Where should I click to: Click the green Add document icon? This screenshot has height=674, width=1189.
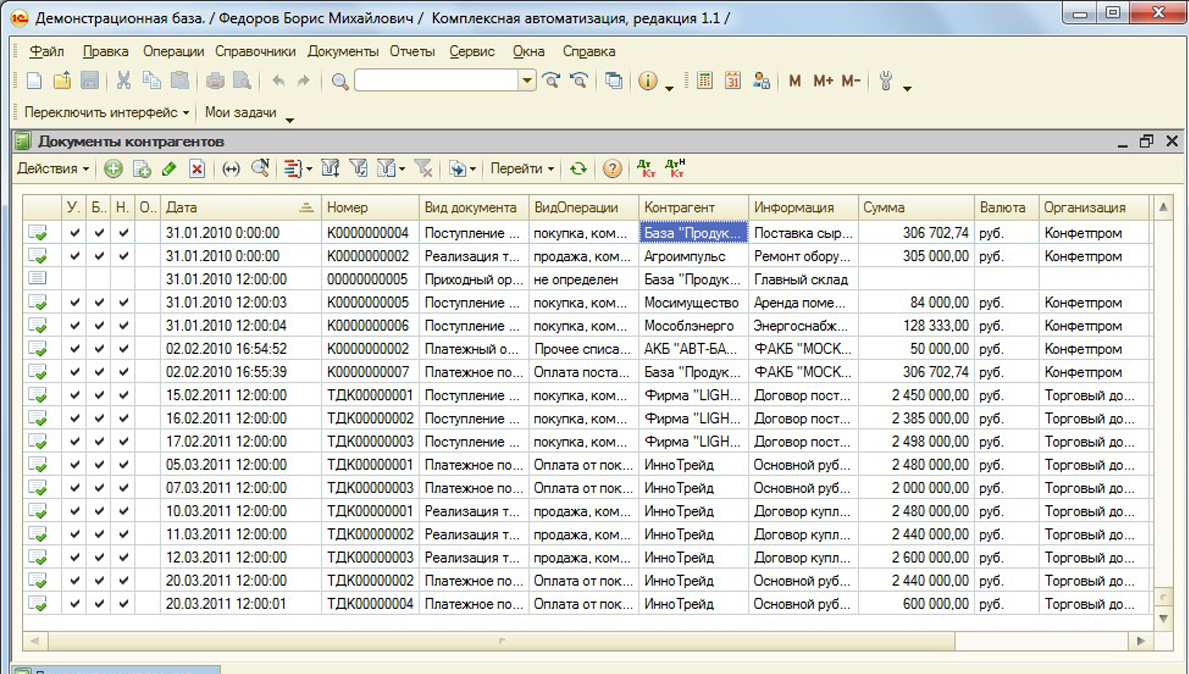tap(113, 169)
